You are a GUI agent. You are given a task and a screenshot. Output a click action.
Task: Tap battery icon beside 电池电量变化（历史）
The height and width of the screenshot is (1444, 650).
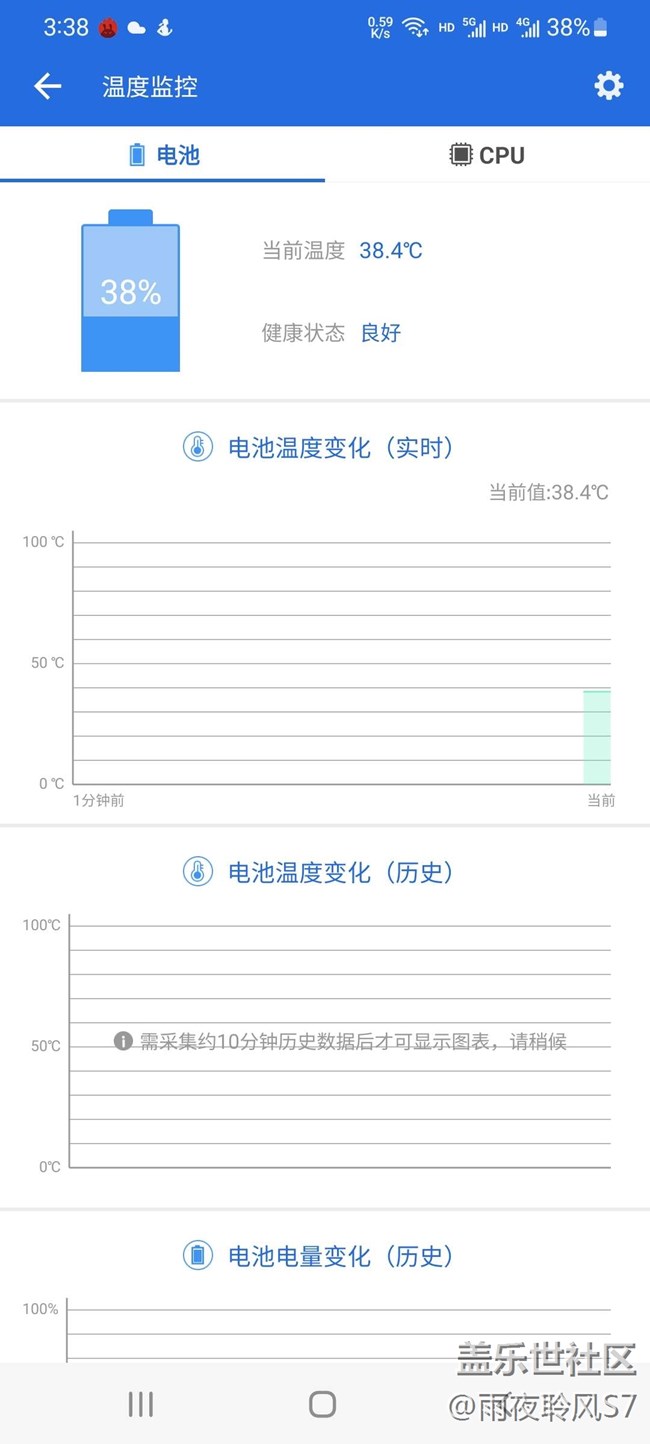pyautogui.click(x=198, y=1256)
